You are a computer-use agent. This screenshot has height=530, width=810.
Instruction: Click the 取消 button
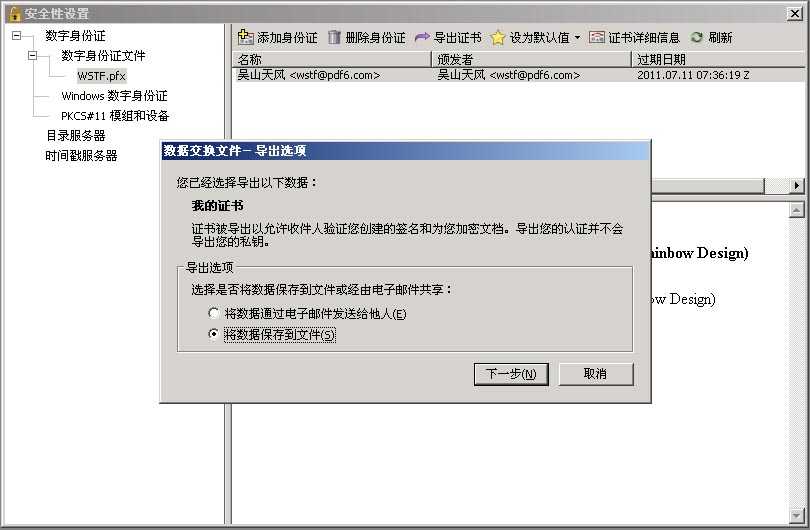click(x=596, y=373)
